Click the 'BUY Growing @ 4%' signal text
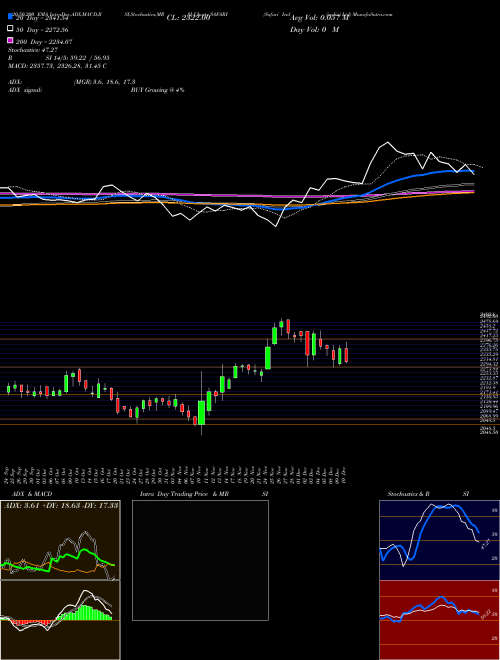This screenshot has height=660, width=500. coord(157,90)
